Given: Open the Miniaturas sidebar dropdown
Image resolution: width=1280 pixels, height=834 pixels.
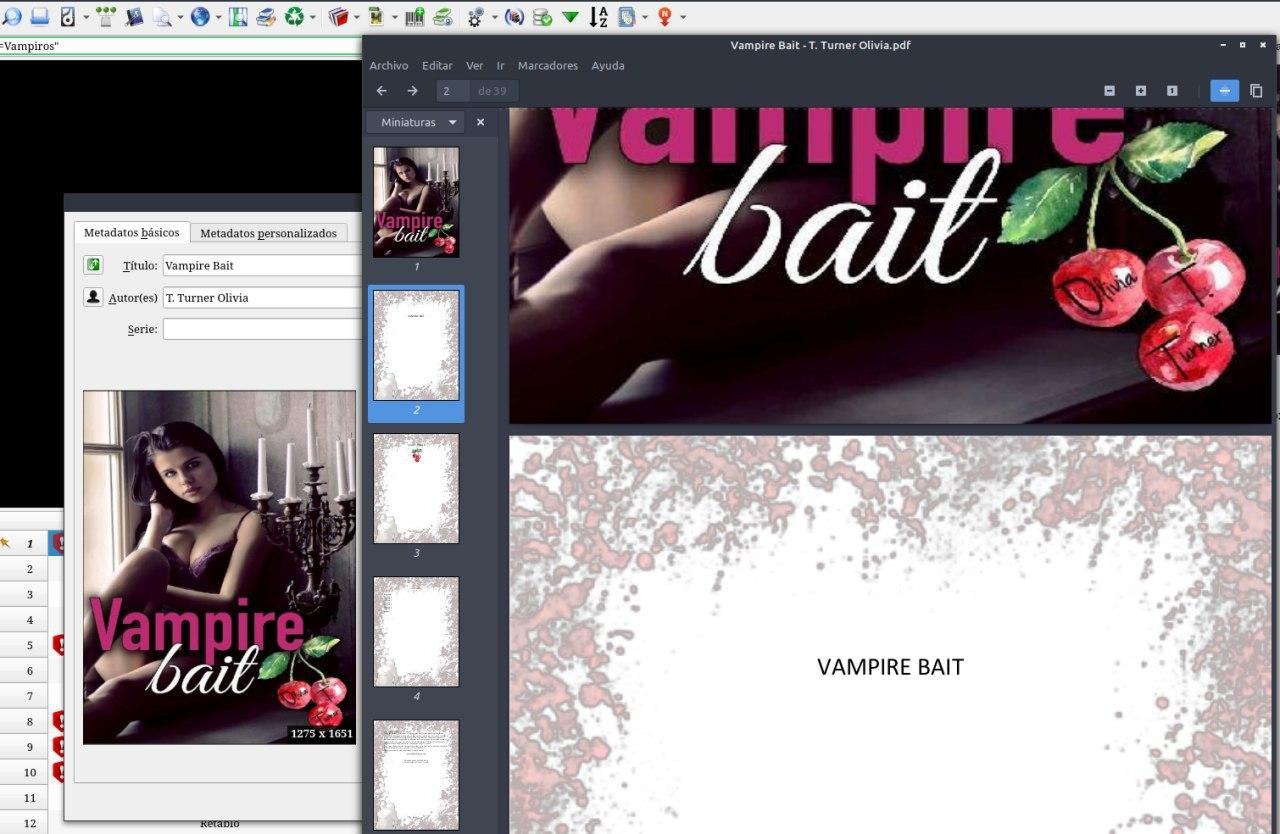Looking at the screenshot, I should [x=415, y=122].
